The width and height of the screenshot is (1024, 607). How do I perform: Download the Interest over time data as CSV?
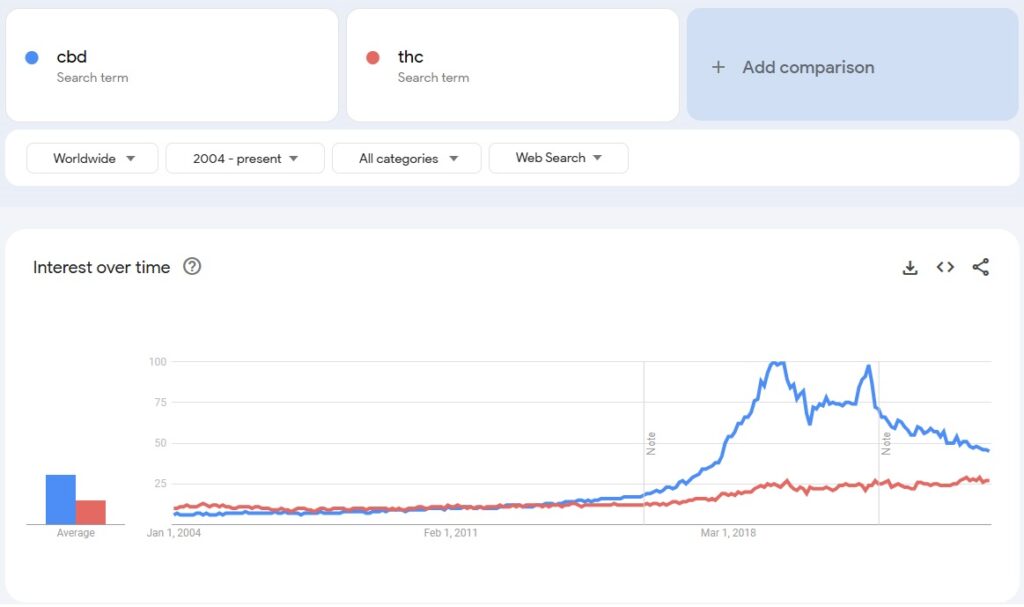click(910, 267)
